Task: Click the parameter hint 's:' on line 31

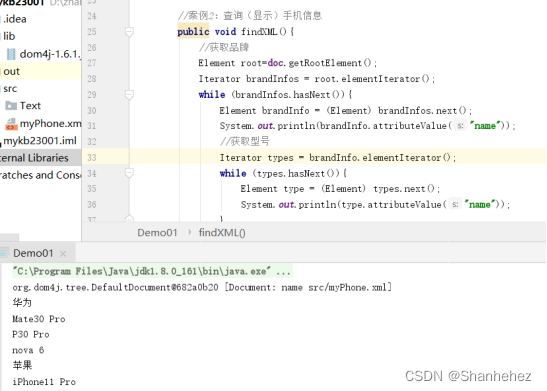Action: (460, 126)
